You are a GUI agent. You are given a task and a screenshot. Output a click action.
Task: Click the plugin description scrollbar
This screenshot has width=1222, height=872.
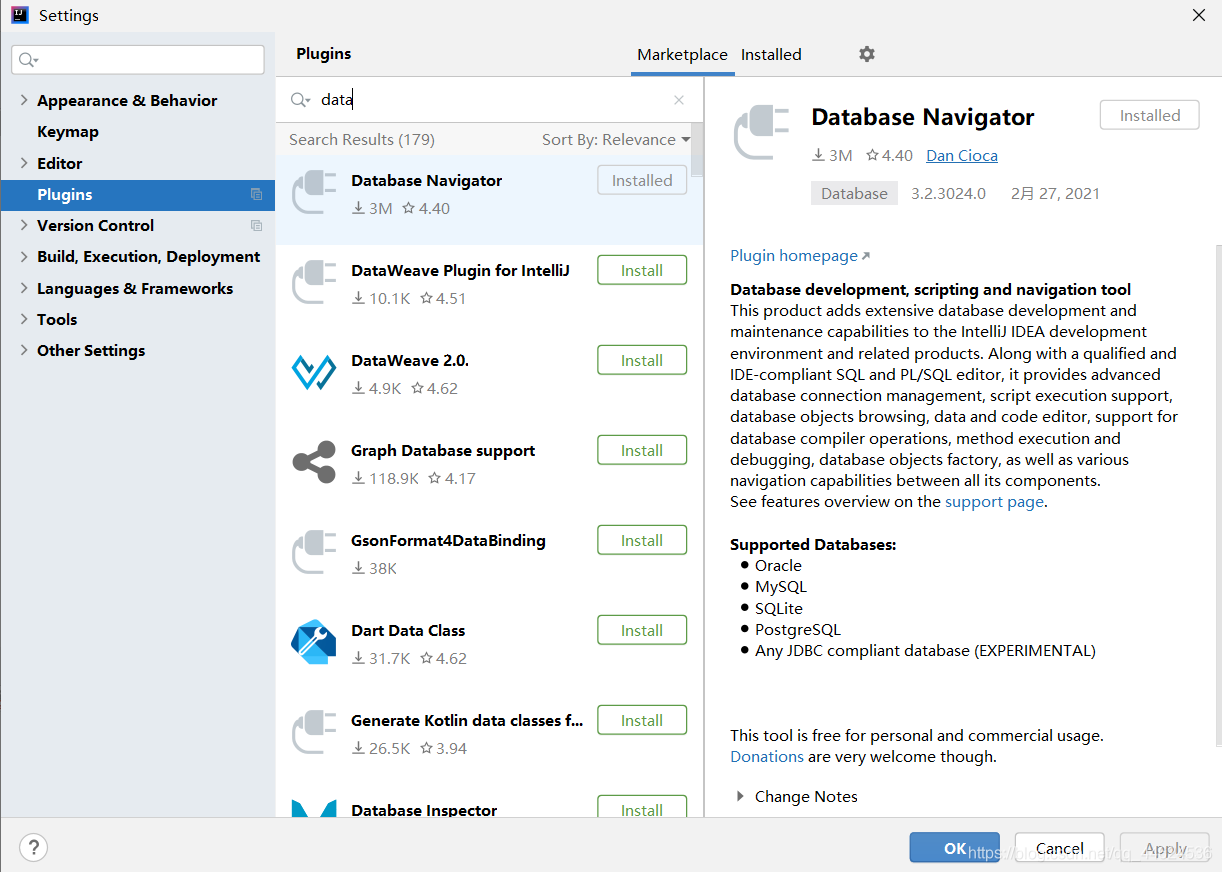pyautogui.click(x=1217, y=495)
